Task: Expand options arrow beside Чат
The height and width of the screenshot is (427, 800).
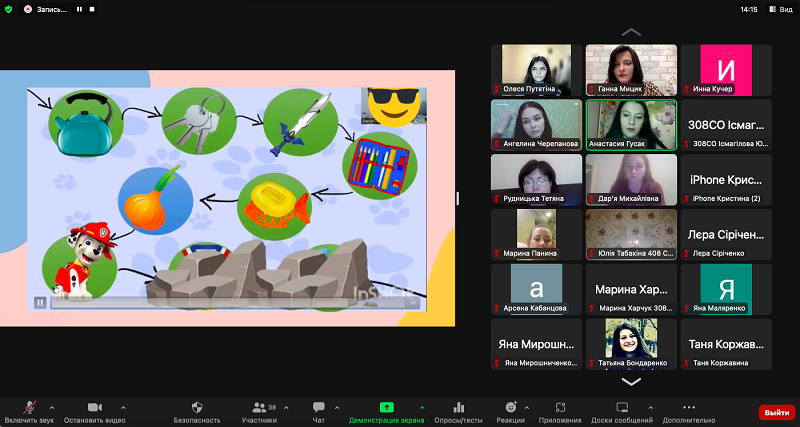Action: pos(337,407)
